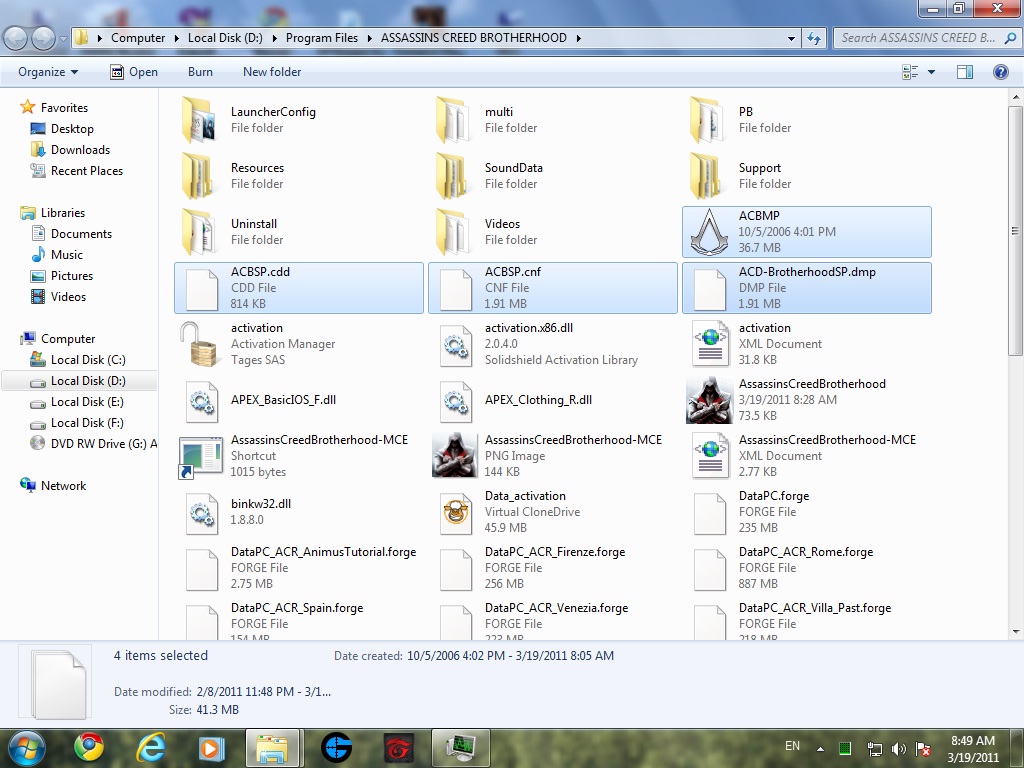The height and width of the screenshot is (768, 1024).
Task: Go back with the Back arrow button
Action: (16, 39)
